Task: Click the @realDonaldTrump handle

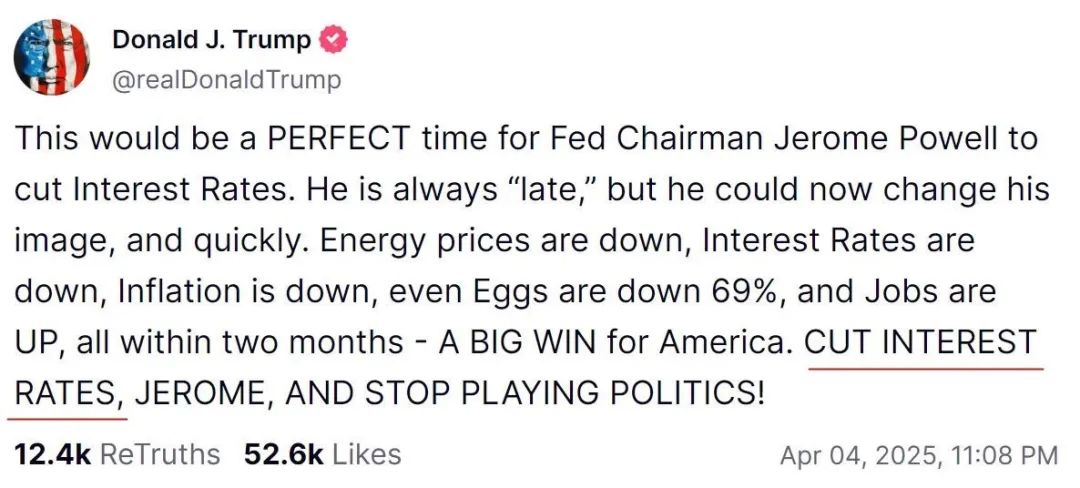Action: point(226,79)
